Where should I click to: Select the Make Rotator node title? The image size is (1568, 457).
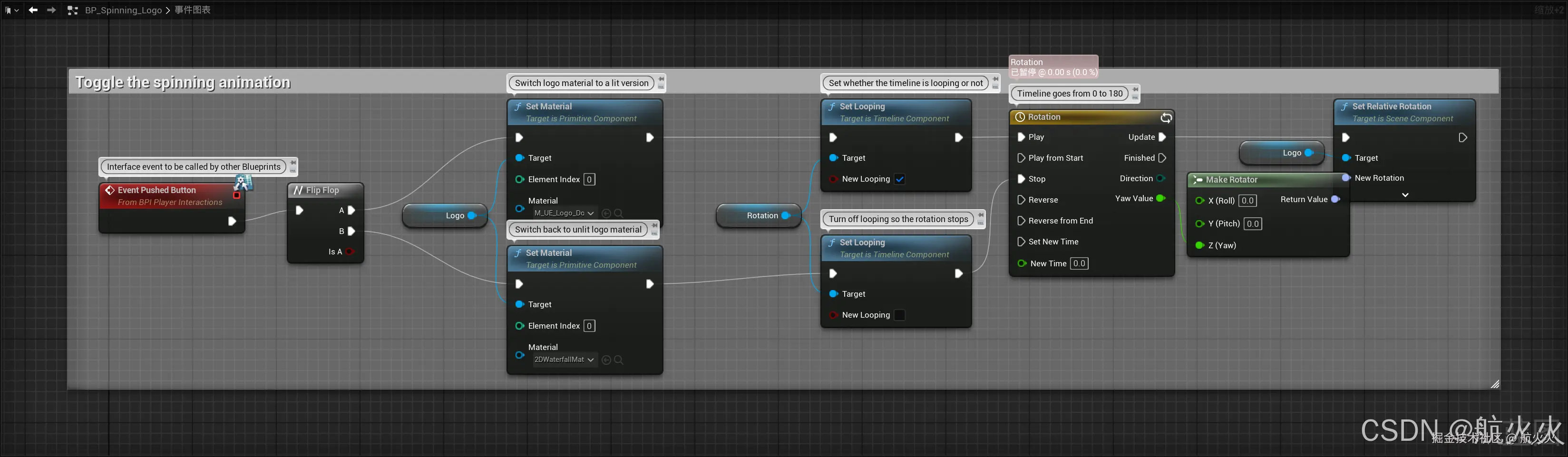pyautogui.click(x=1231, y=180)
